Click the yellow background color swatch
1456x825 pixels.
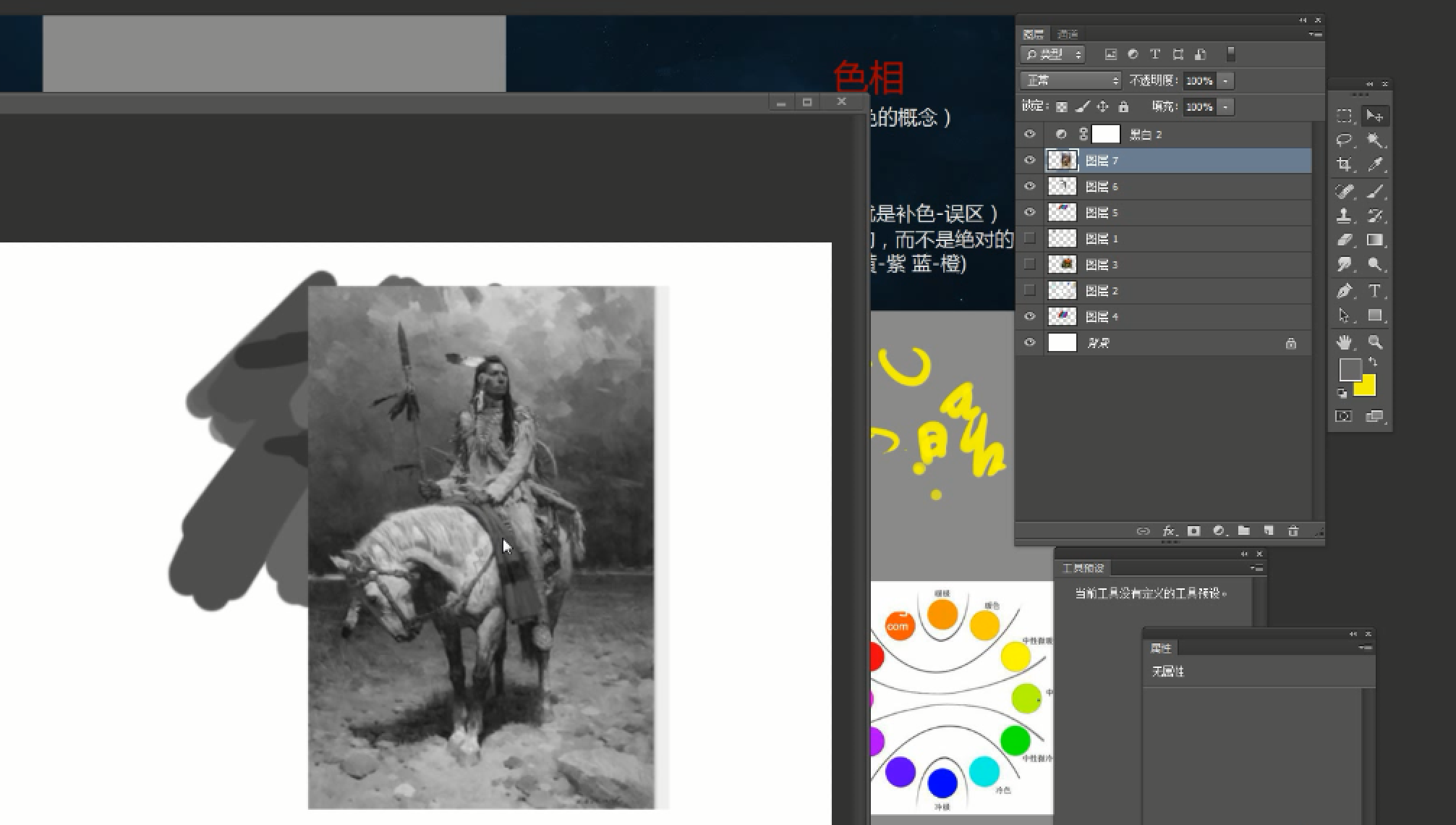(x=1367, y=388)
